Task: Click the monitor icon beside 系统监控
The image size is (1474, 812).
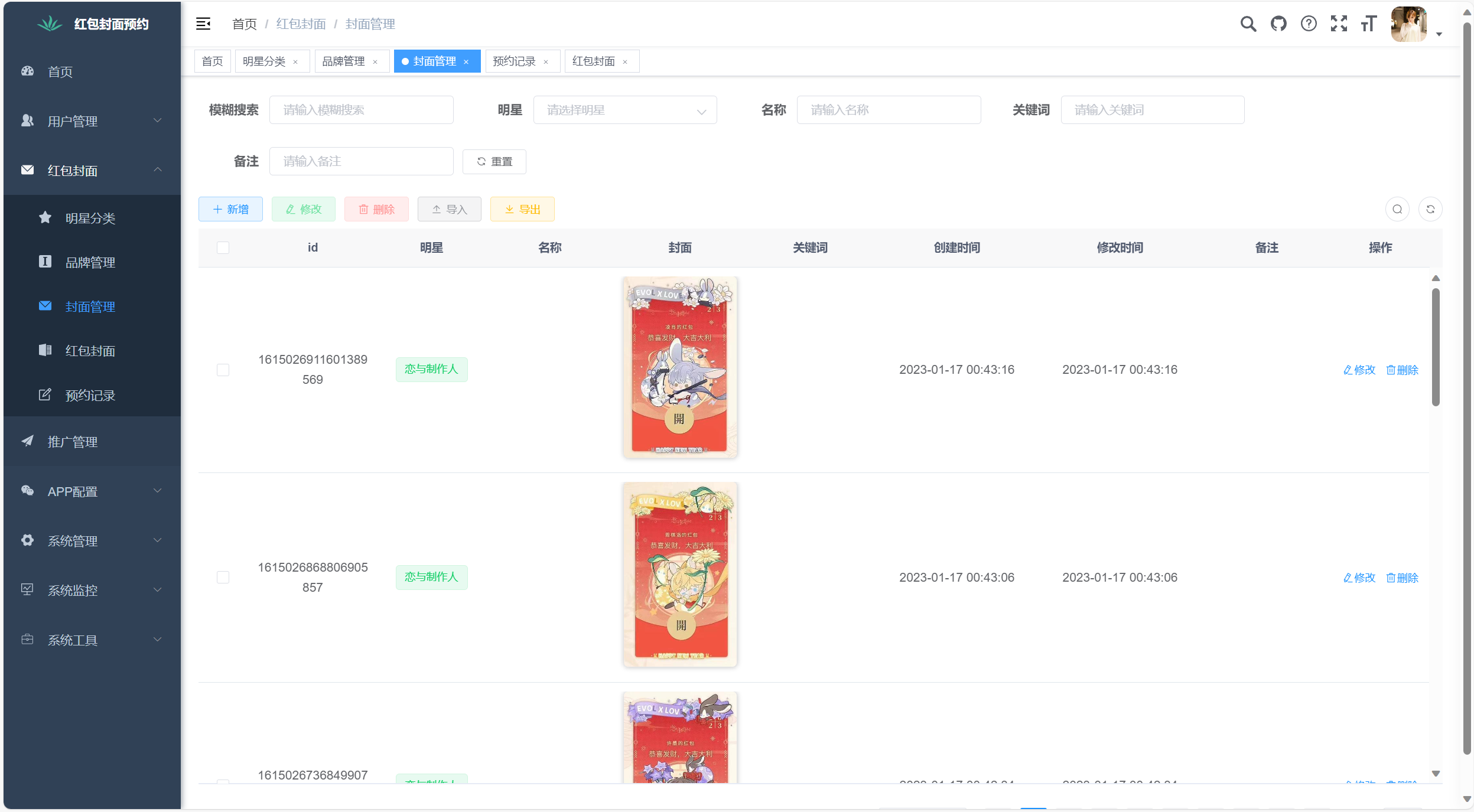Action: [27, 589]
